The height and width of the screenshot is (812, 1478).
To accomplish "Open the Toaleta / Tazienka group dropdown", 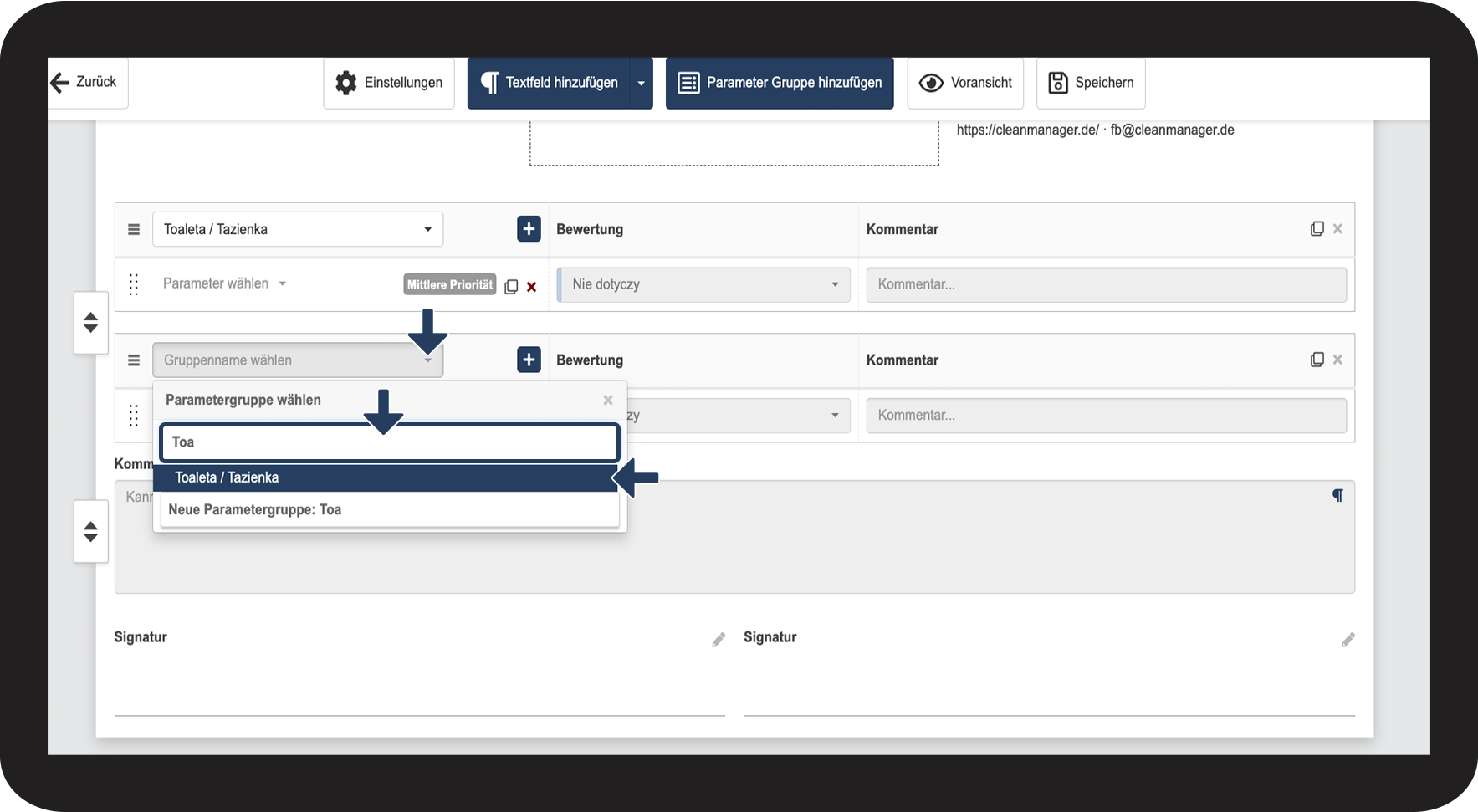I will coord(298,229).
